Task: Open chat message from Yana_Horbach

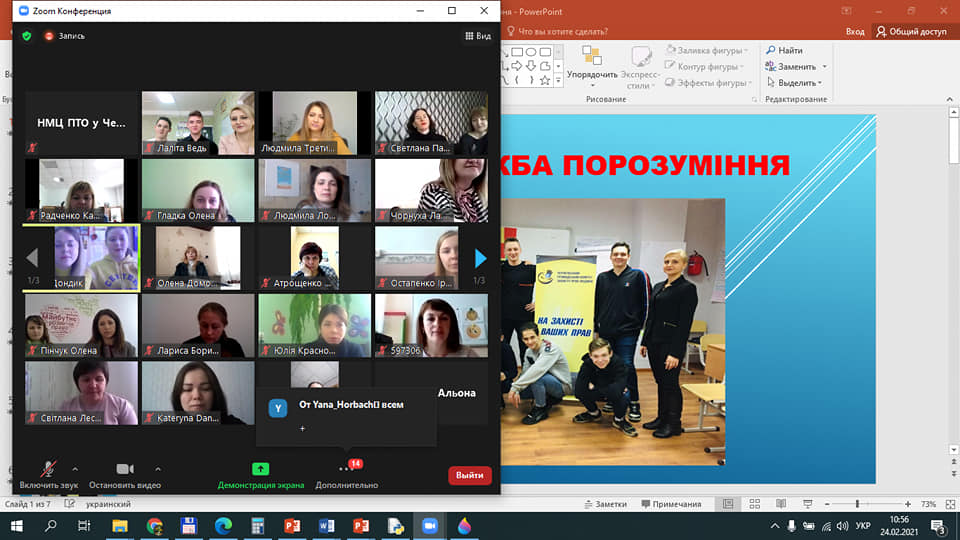Action: point(346,416)
